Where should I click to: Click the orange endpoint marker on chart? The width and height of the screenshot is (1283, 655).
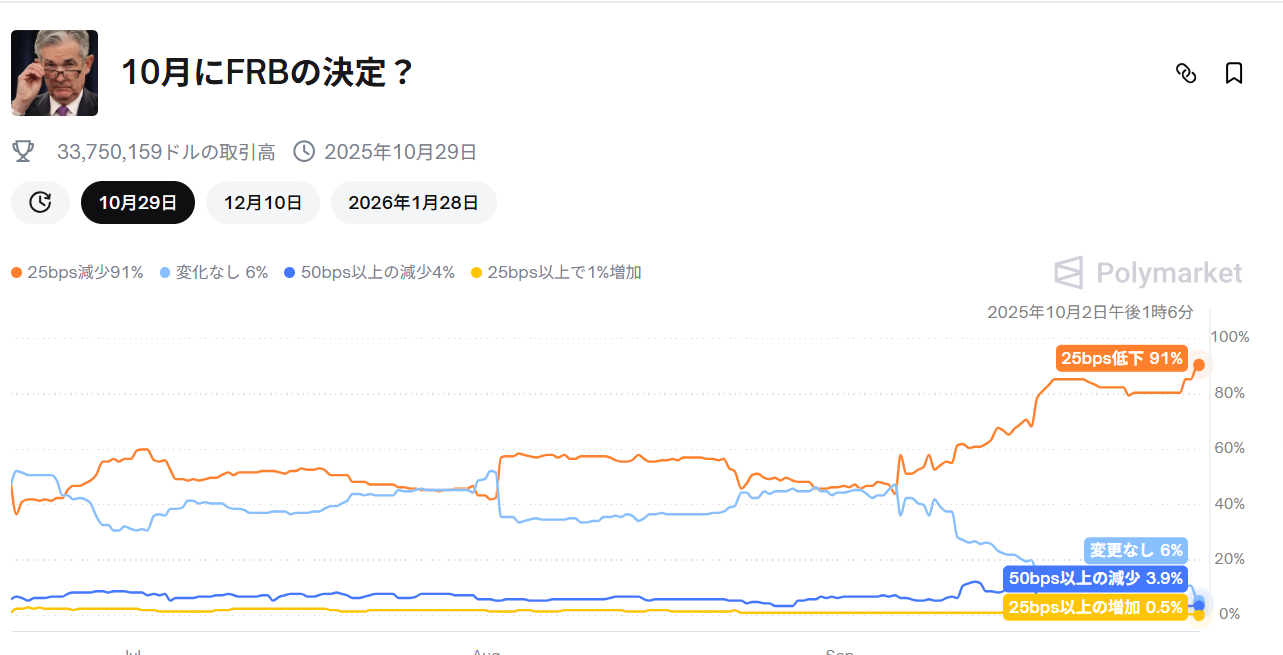click(x=1199, y=365)
